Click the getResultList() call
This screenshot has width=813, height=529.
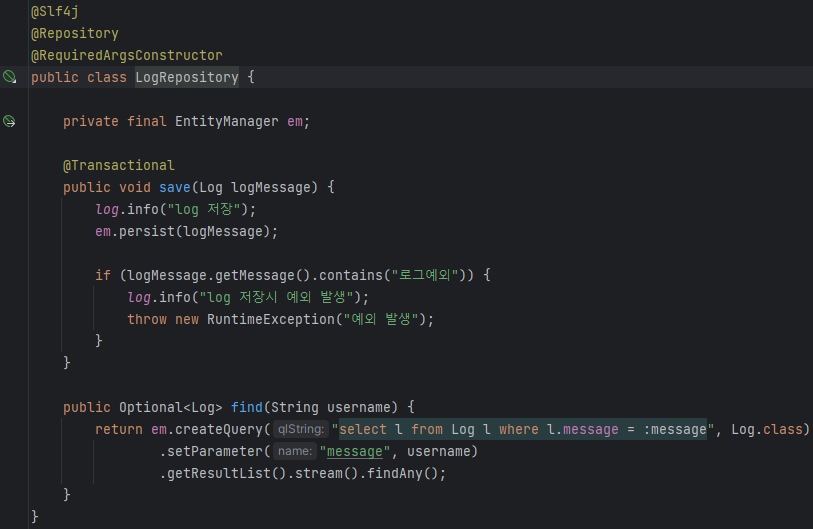pyautogui.click(x=227, y=474)
